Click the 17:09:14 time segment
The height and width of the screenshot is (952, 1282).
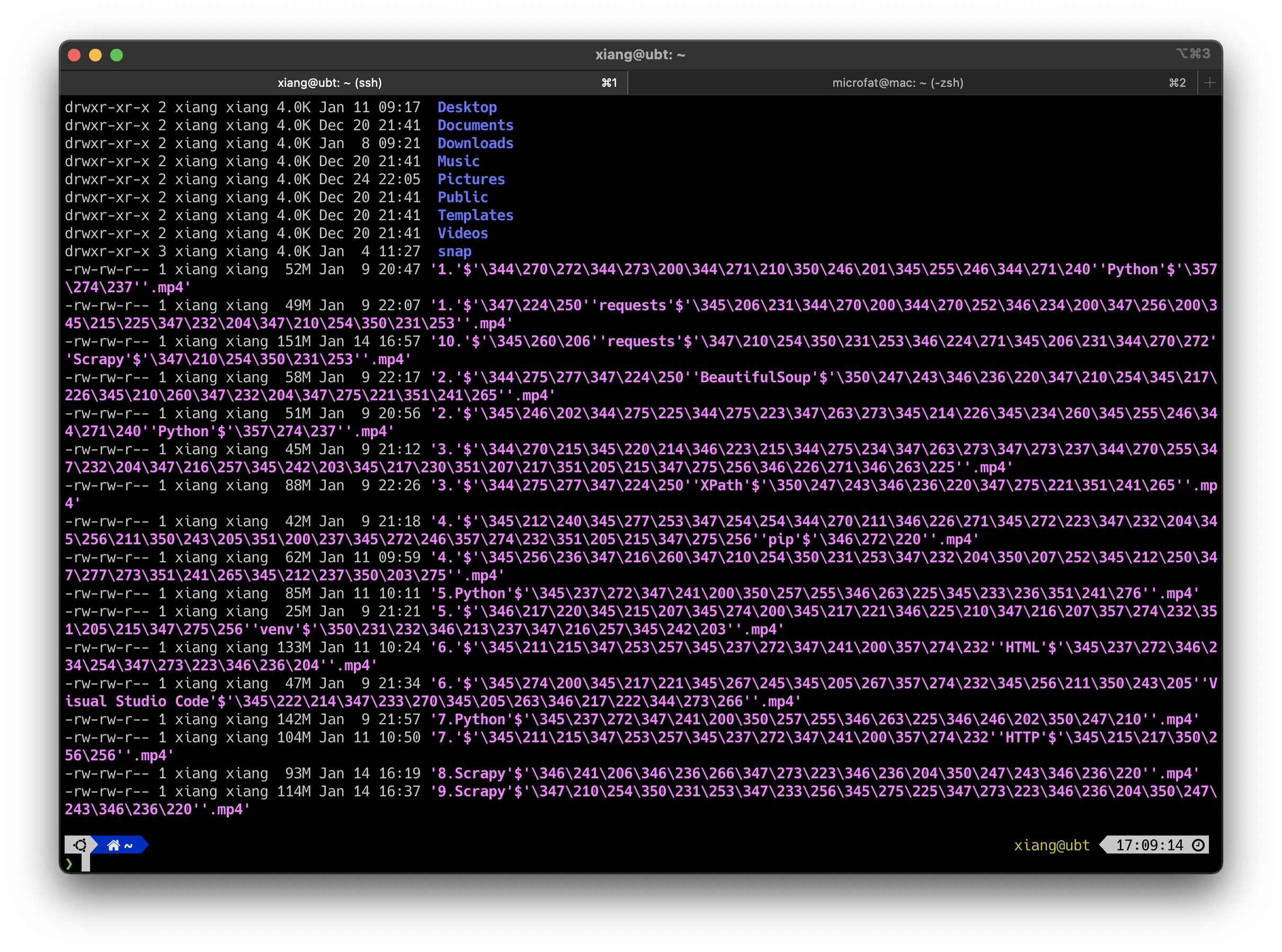[x=1150, y=845]
